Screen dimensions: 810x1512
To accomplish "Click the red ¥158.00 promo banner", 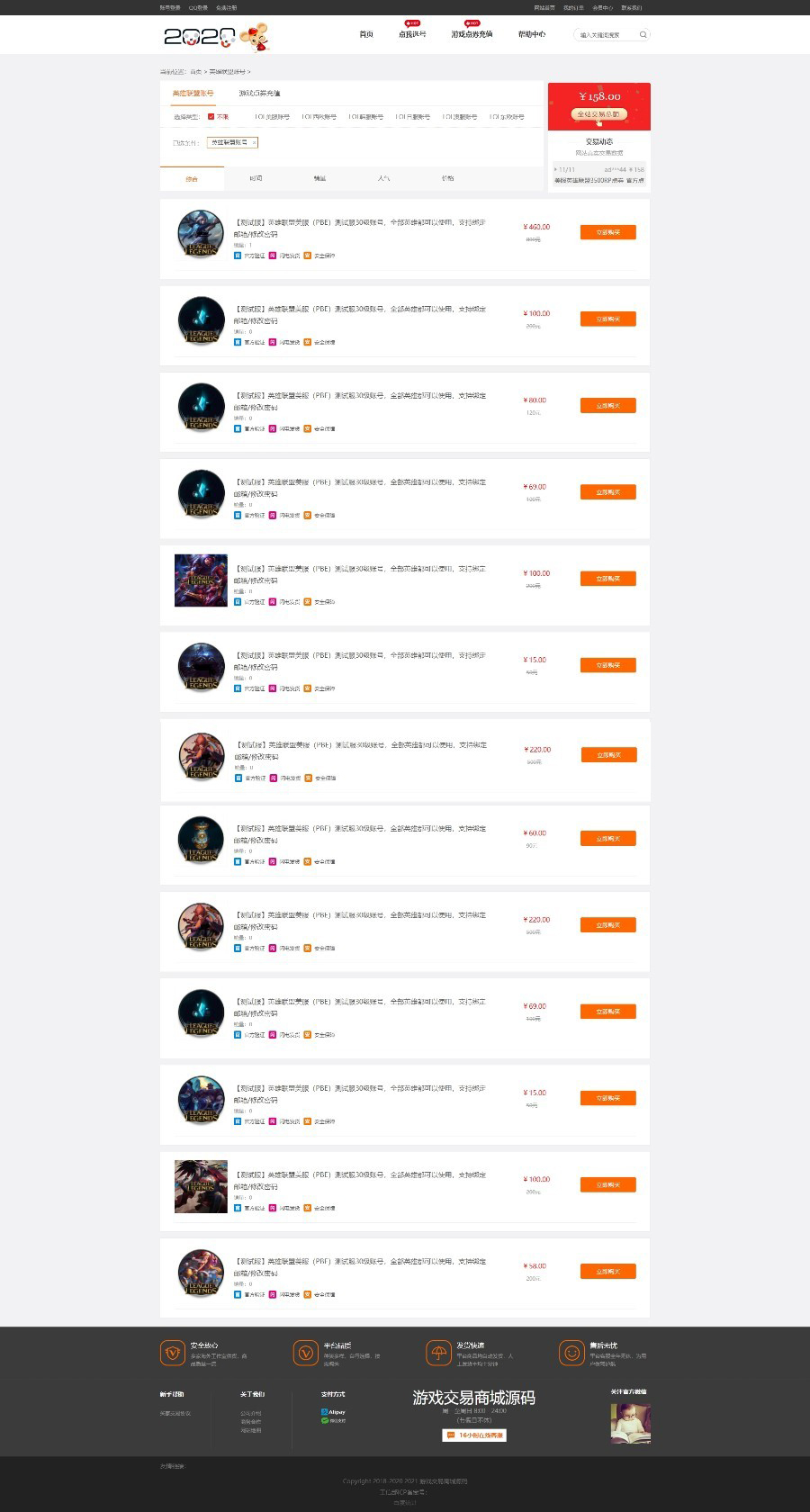I will tap(599, 106).
